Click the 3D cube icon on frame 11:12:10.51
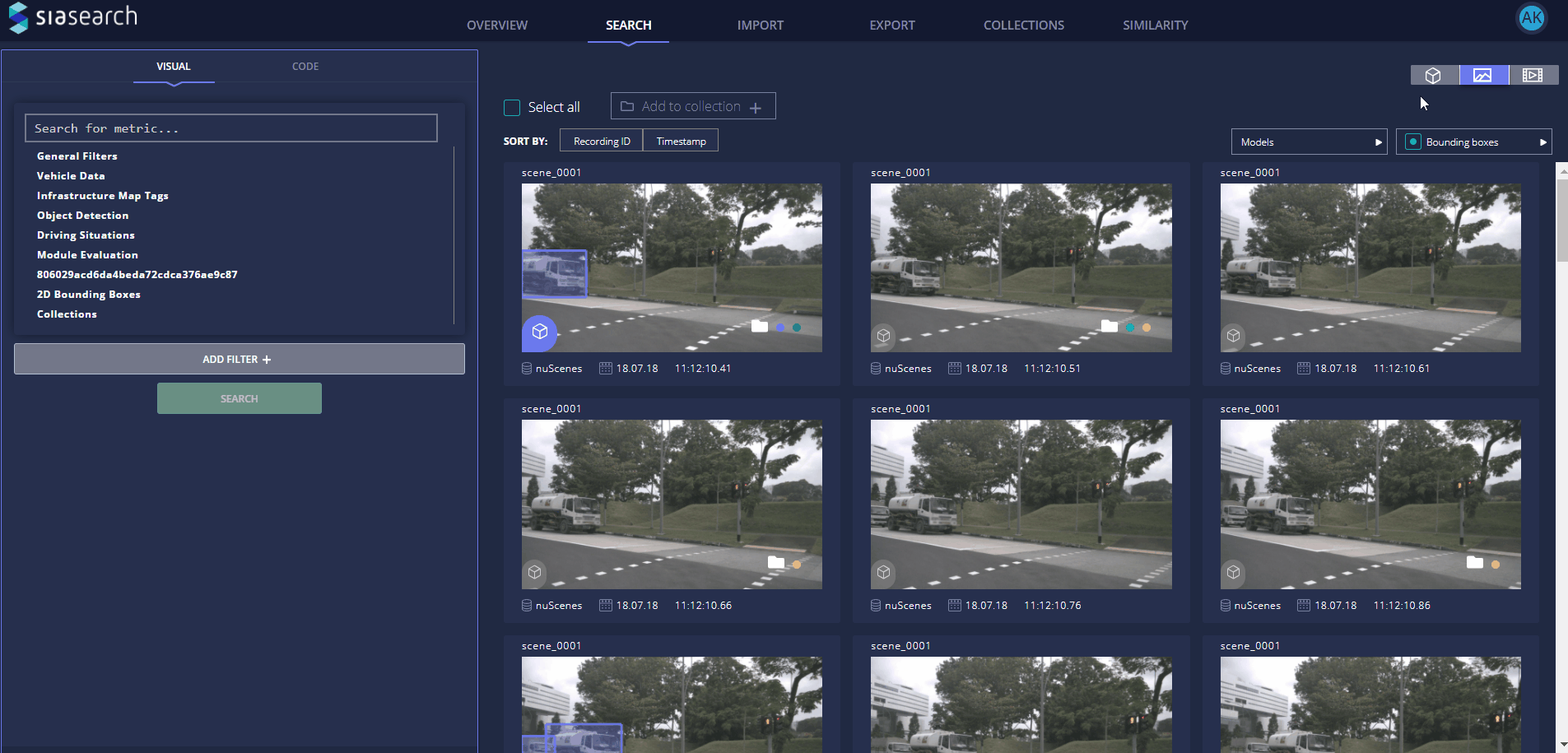 coord(884,336)
